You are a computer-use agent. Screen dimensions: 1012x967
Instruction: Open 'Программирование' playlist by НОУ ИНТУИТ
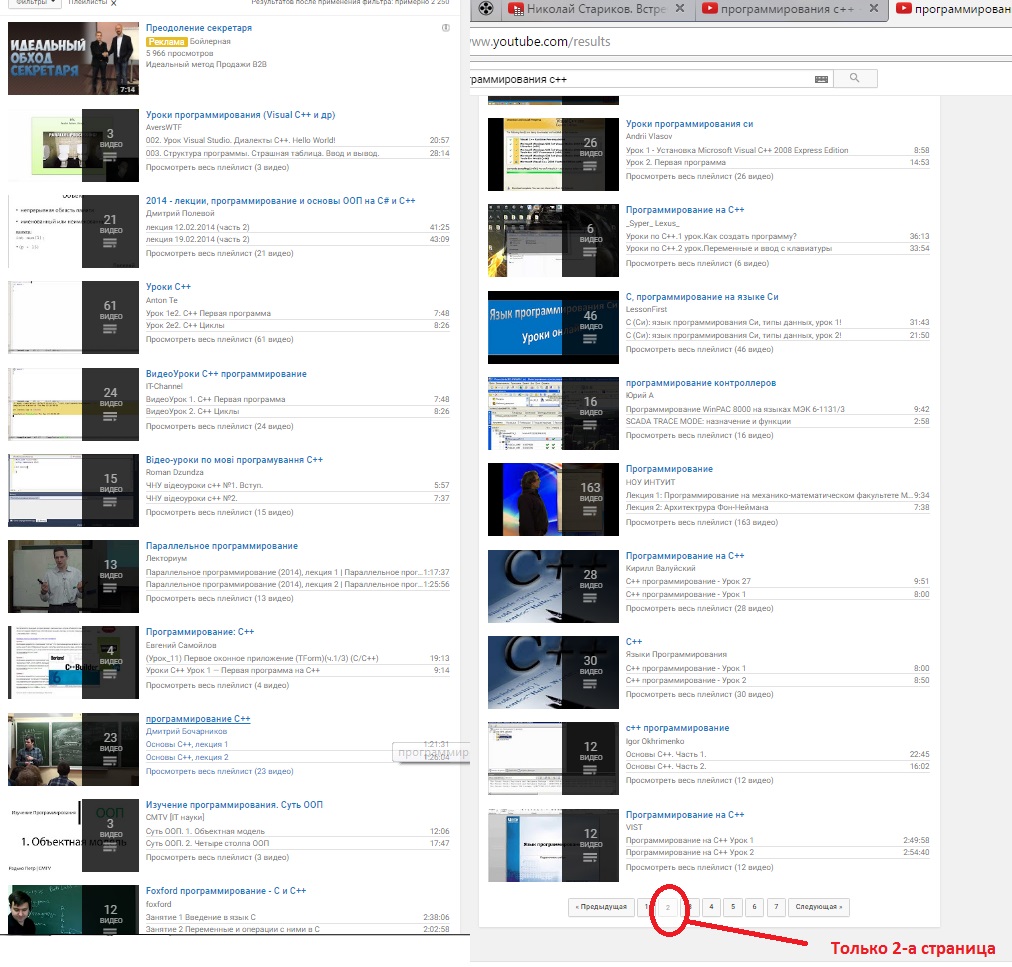tap(669, 469)
